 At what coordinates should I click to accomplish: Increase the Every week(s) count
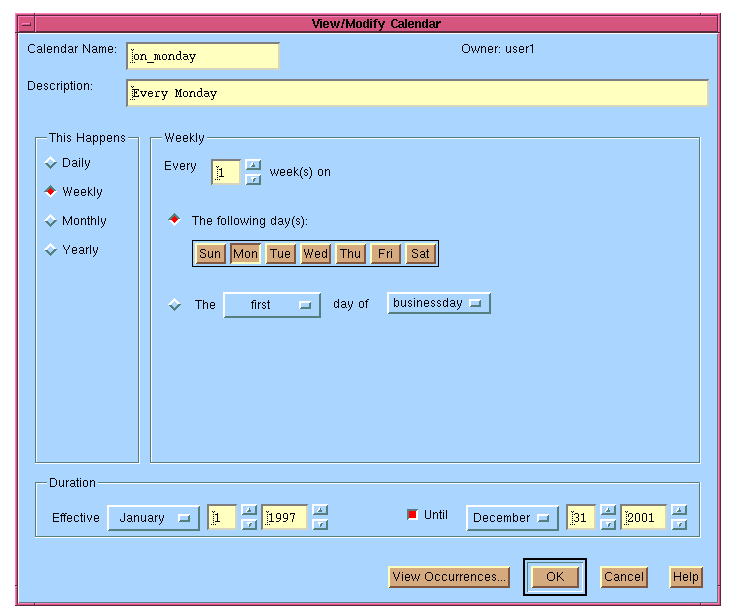click(253, 165)
